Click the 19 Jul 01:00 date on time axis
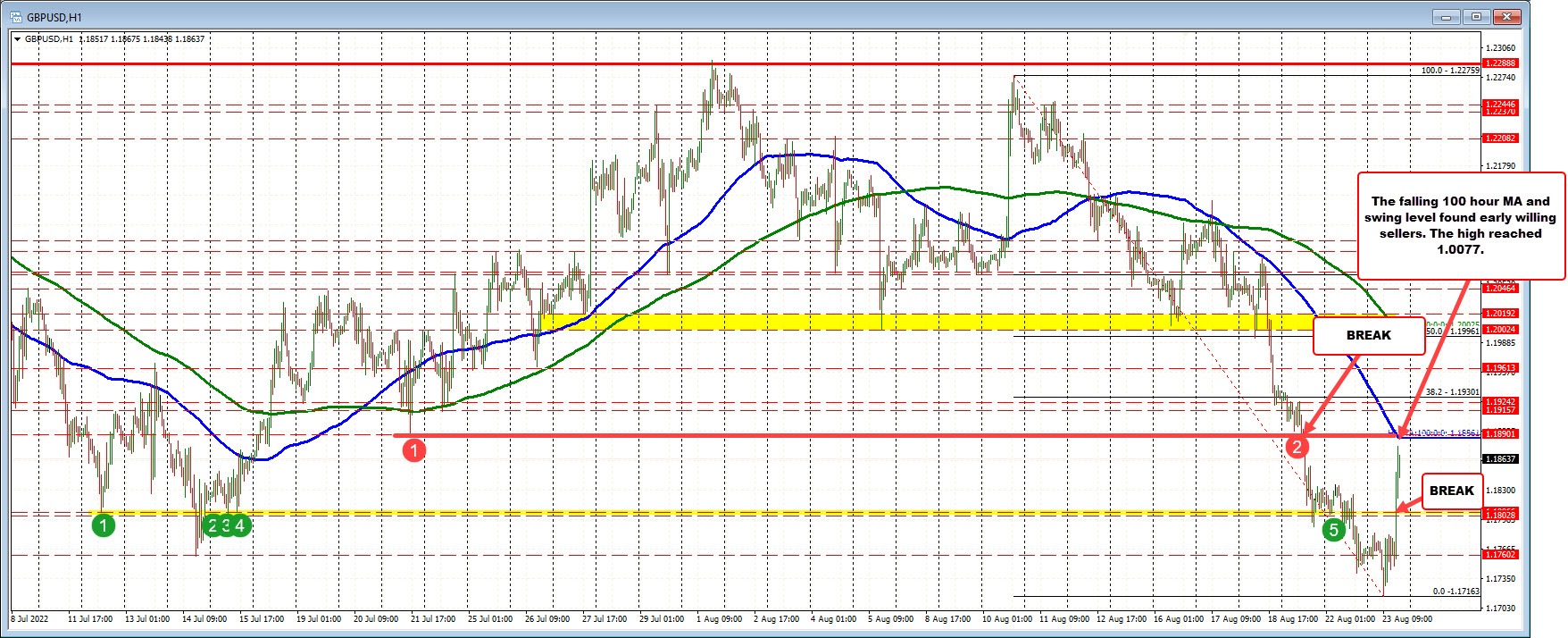 pos(317,618)
